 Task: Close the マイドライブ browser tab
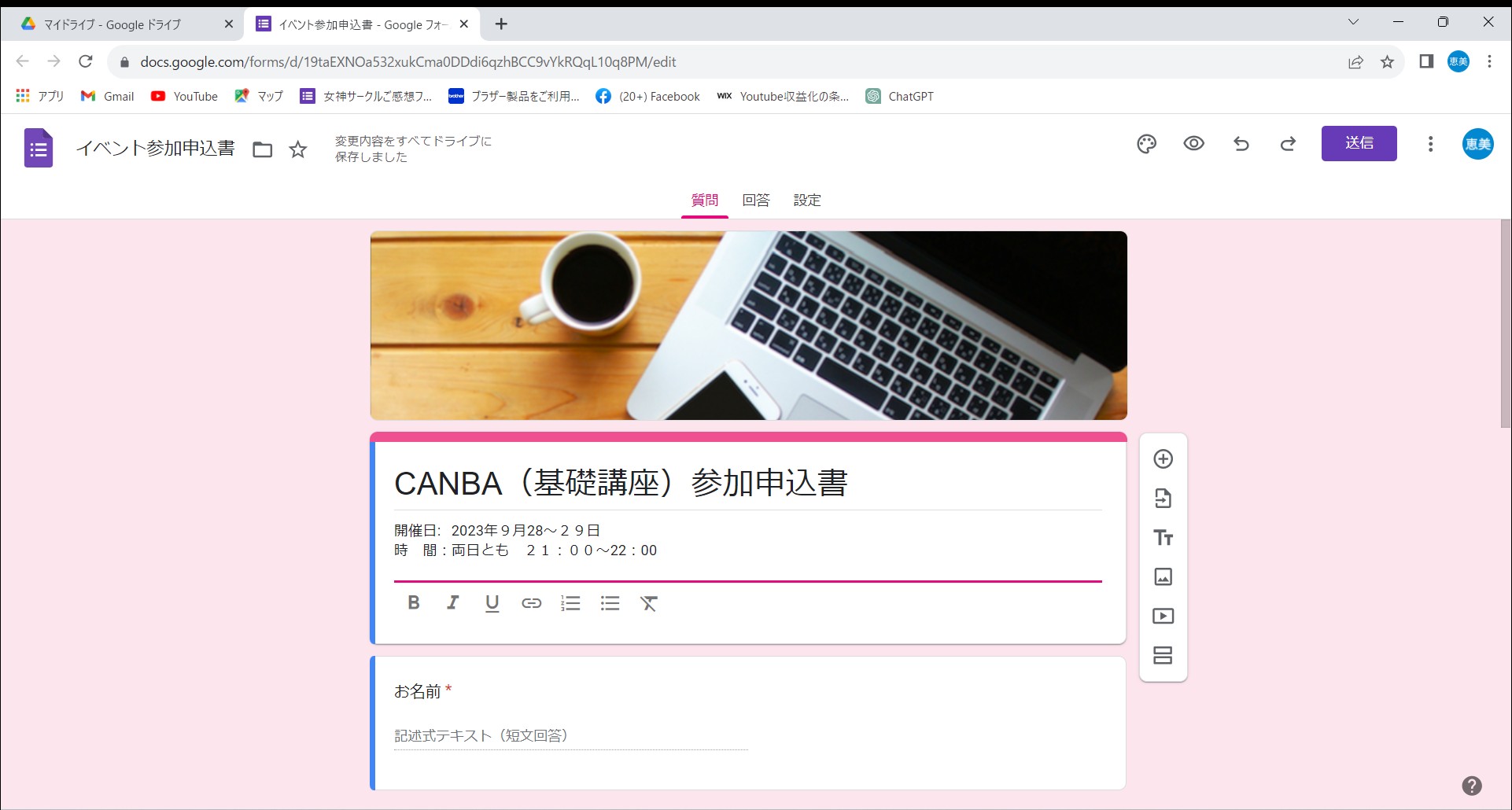point(229,24)
